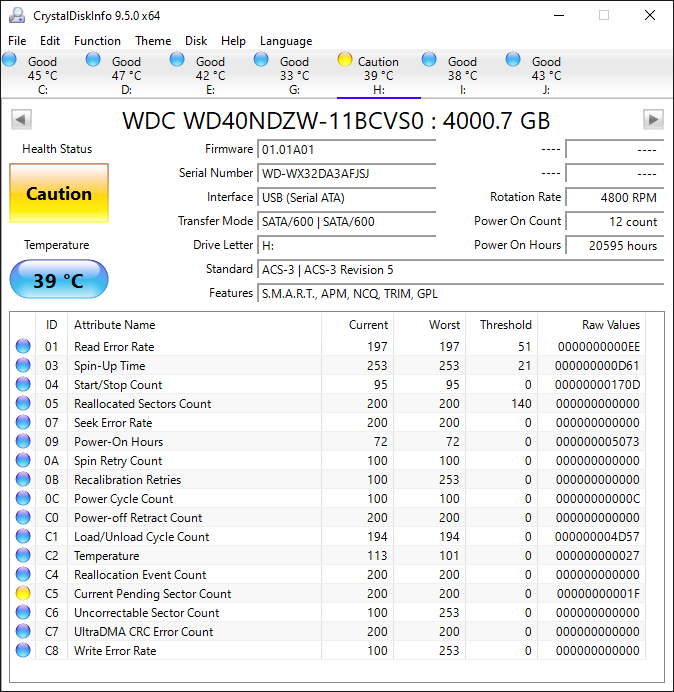Open the Help menu
Viewport: 674px width, 692px height.
tap(233, 41)
